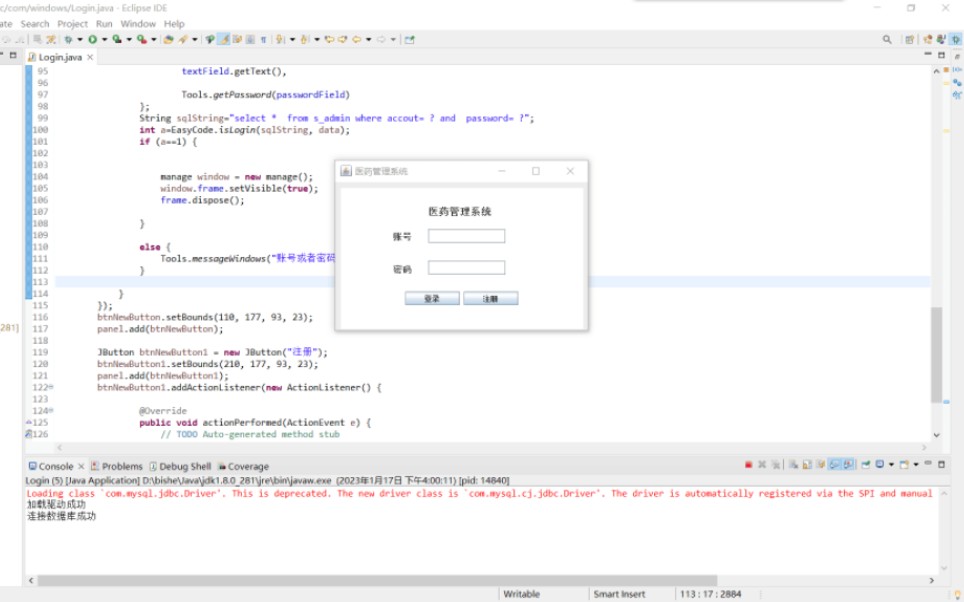The height and width of the screenshot is (602, 964).
Task: Toggle Mark Occurrences in the main toolbar
Action: 222,40
